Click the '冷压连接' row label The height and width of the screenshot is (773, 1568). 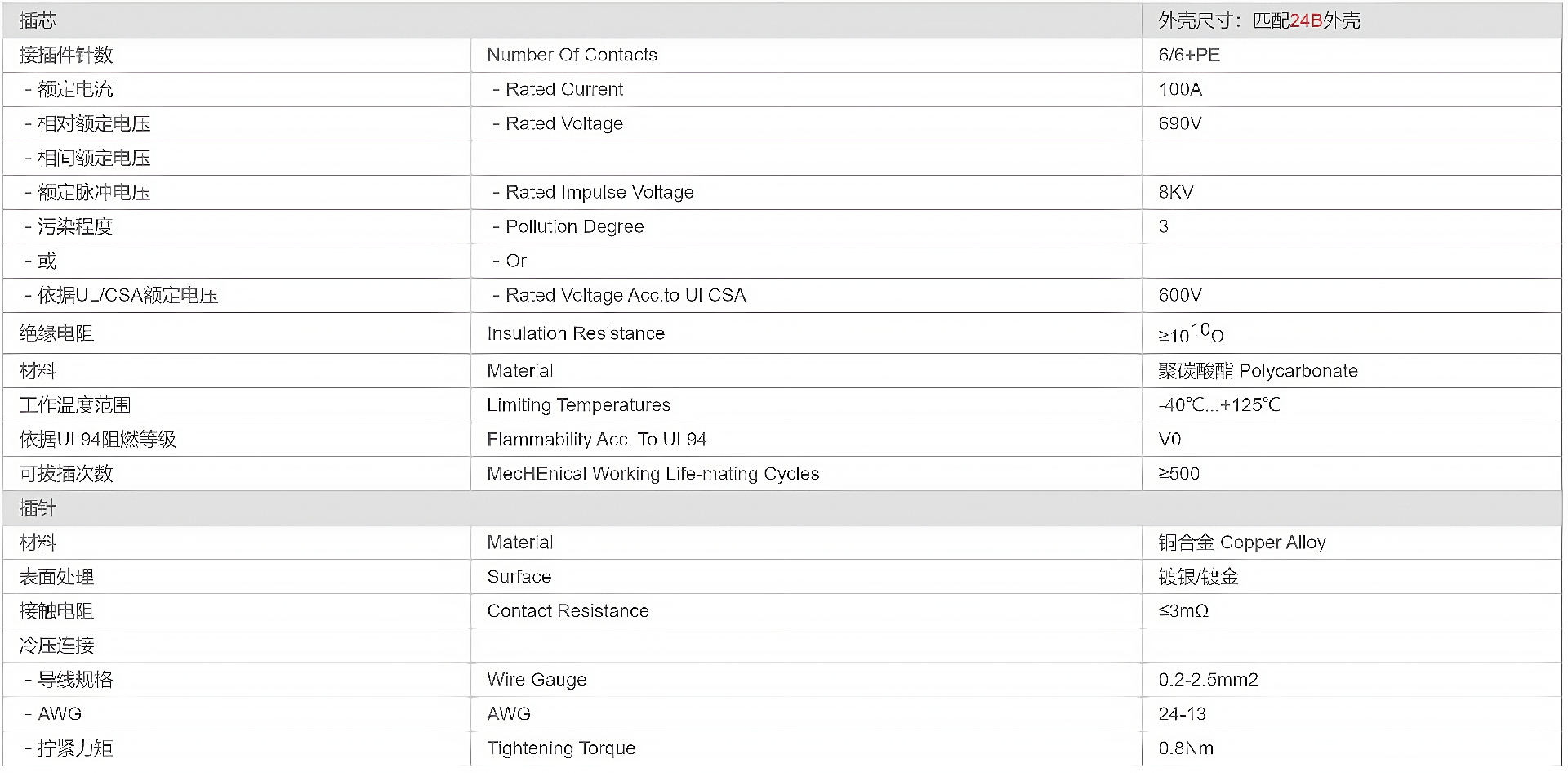pyautogui.click(x=56, y=646)
